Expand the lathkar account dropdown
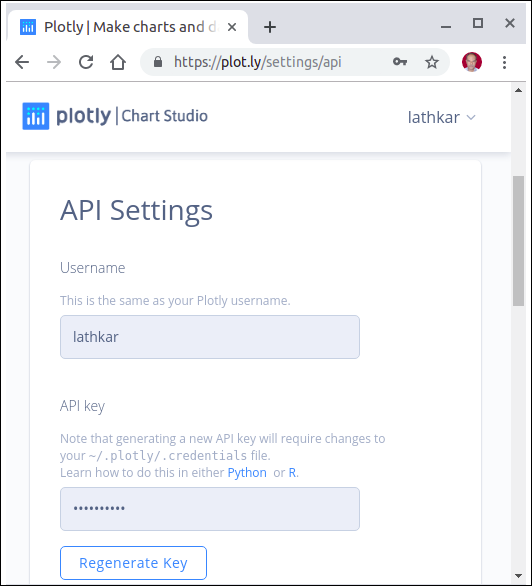Viewport: 532px width, 586px height. [x=441, y=117]
